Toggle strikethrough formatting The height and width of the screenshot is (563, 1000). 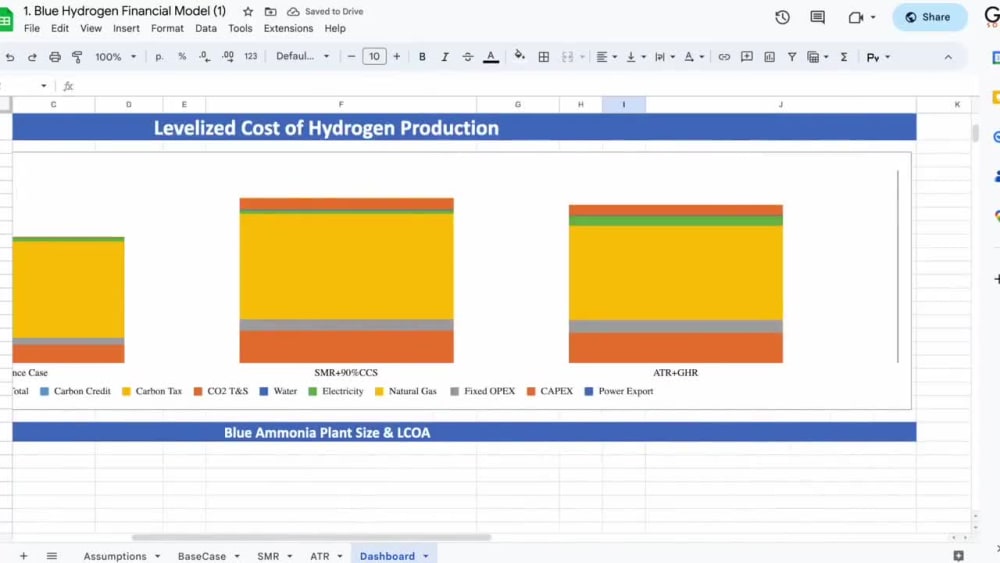[467, 57]
